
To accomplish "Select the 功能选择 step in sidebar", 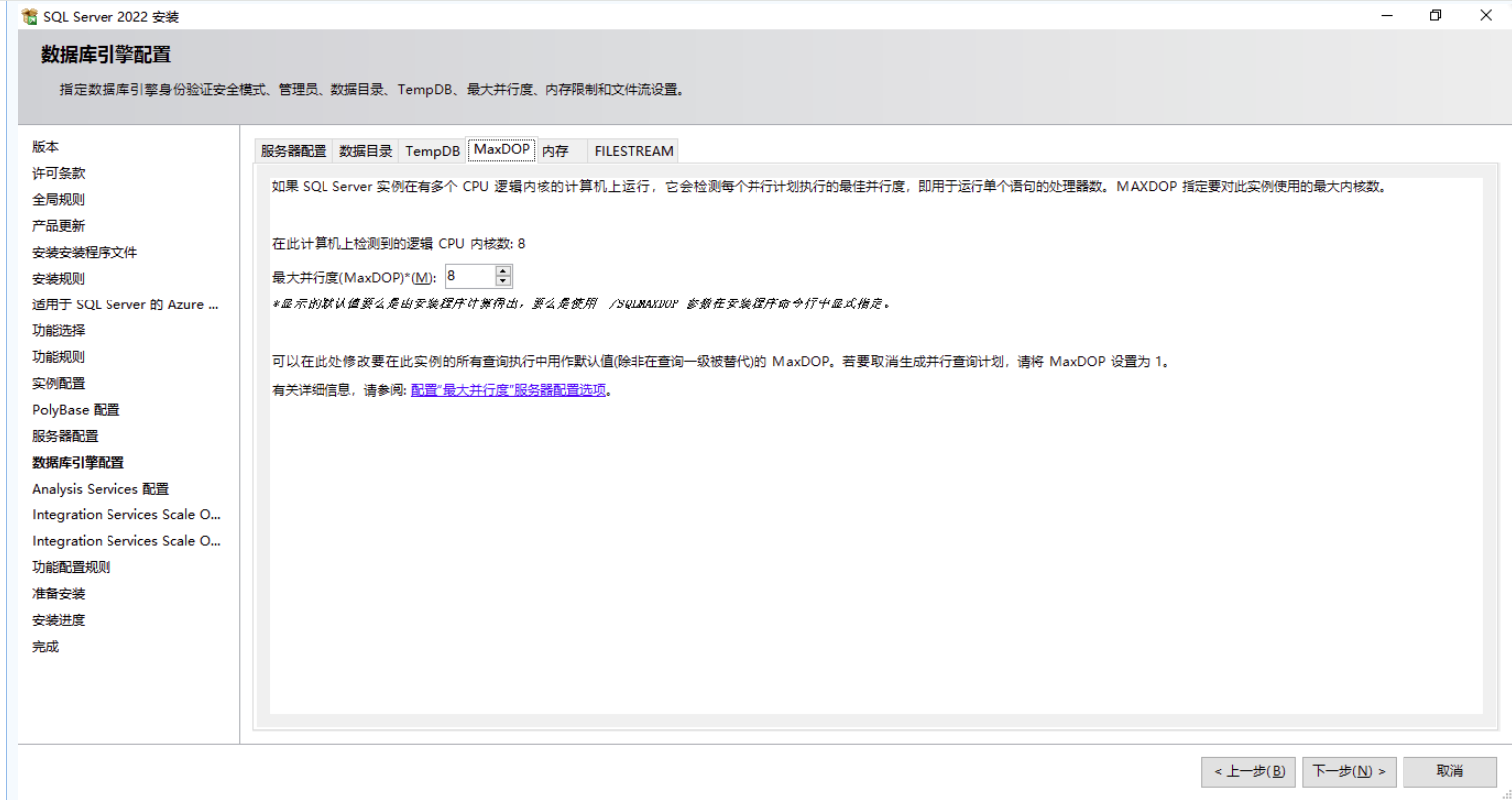I will tap(59, 330).
